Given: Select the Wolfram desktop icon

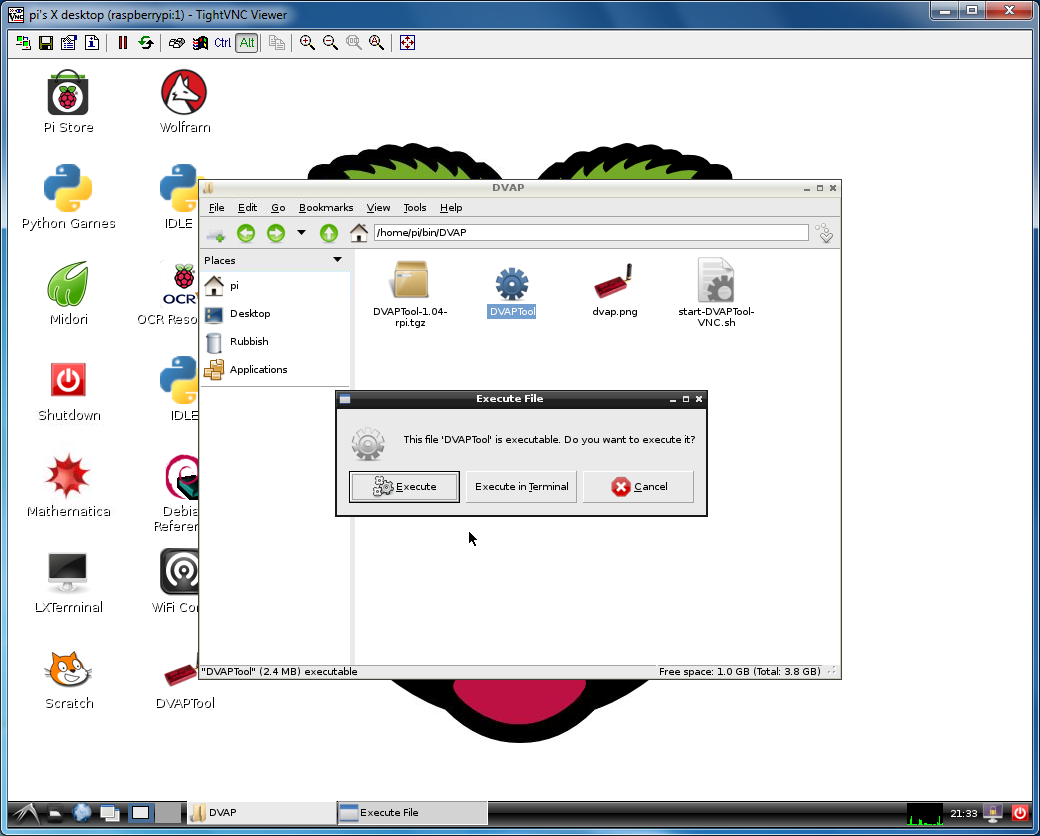Looking at the screenshot, I should coord(184,102).
